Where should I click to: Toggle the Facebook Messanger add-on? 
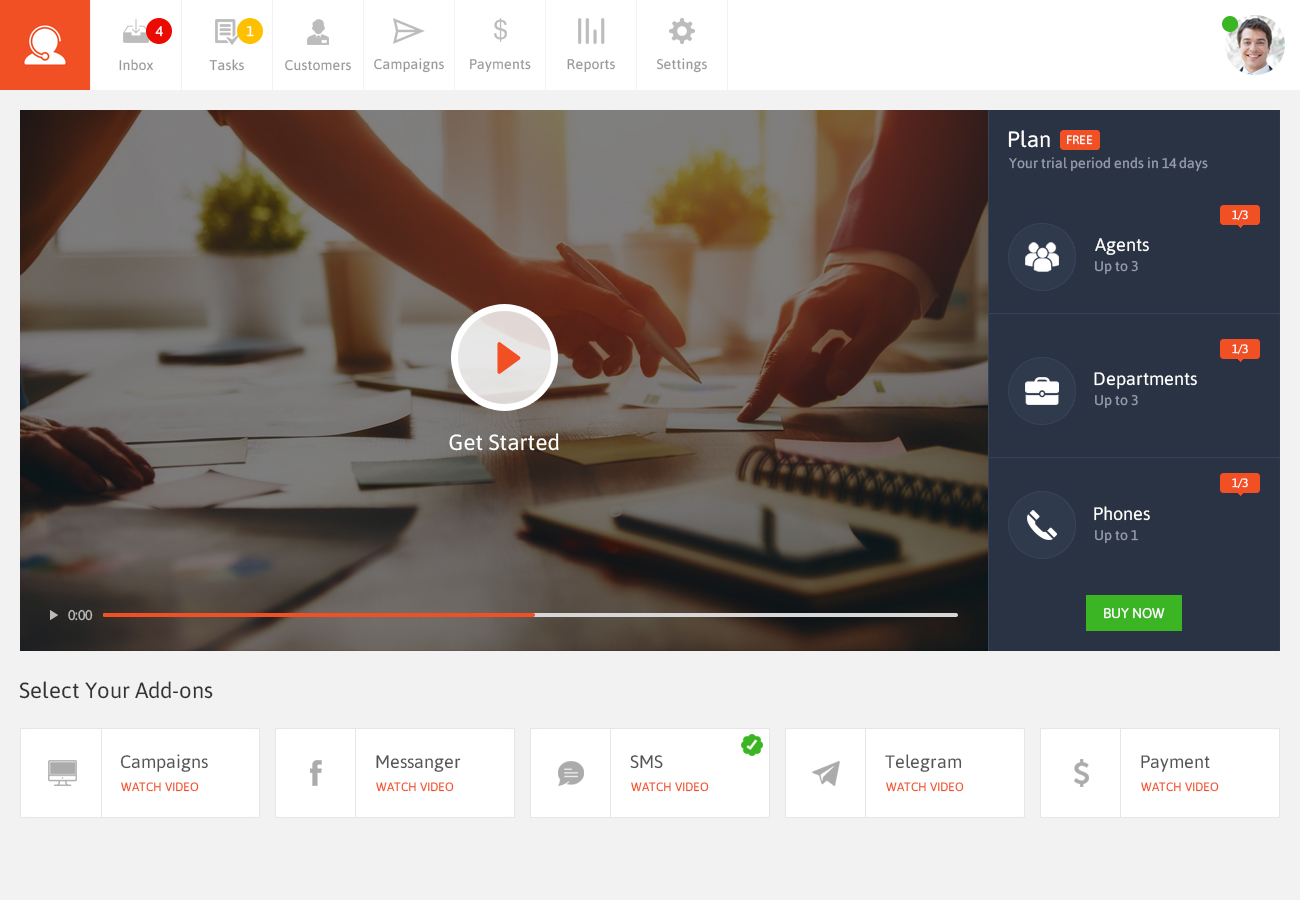(394, 772)
